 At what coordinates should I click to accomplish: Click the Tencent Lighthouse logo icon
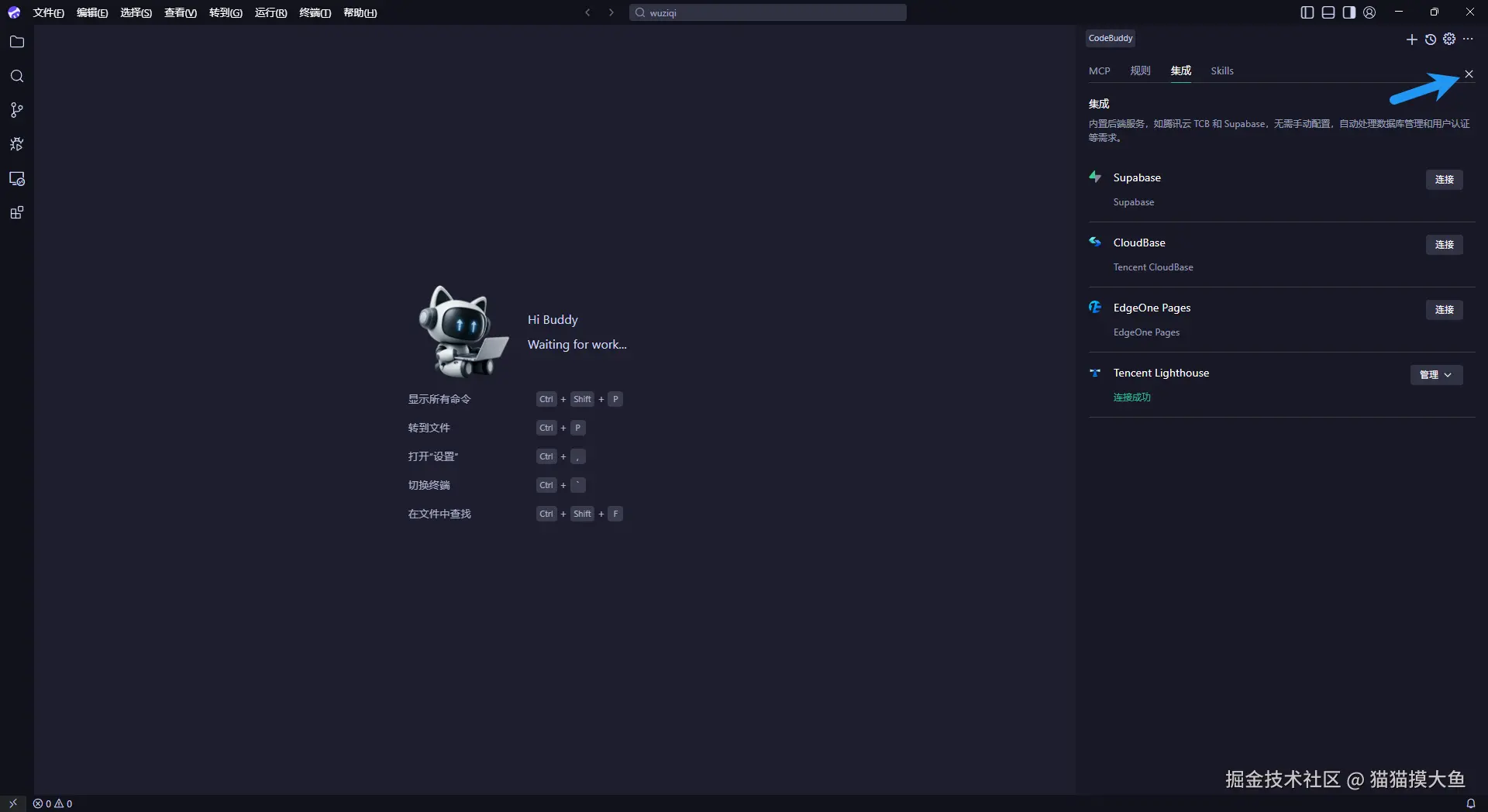(x=1095, y=373)
